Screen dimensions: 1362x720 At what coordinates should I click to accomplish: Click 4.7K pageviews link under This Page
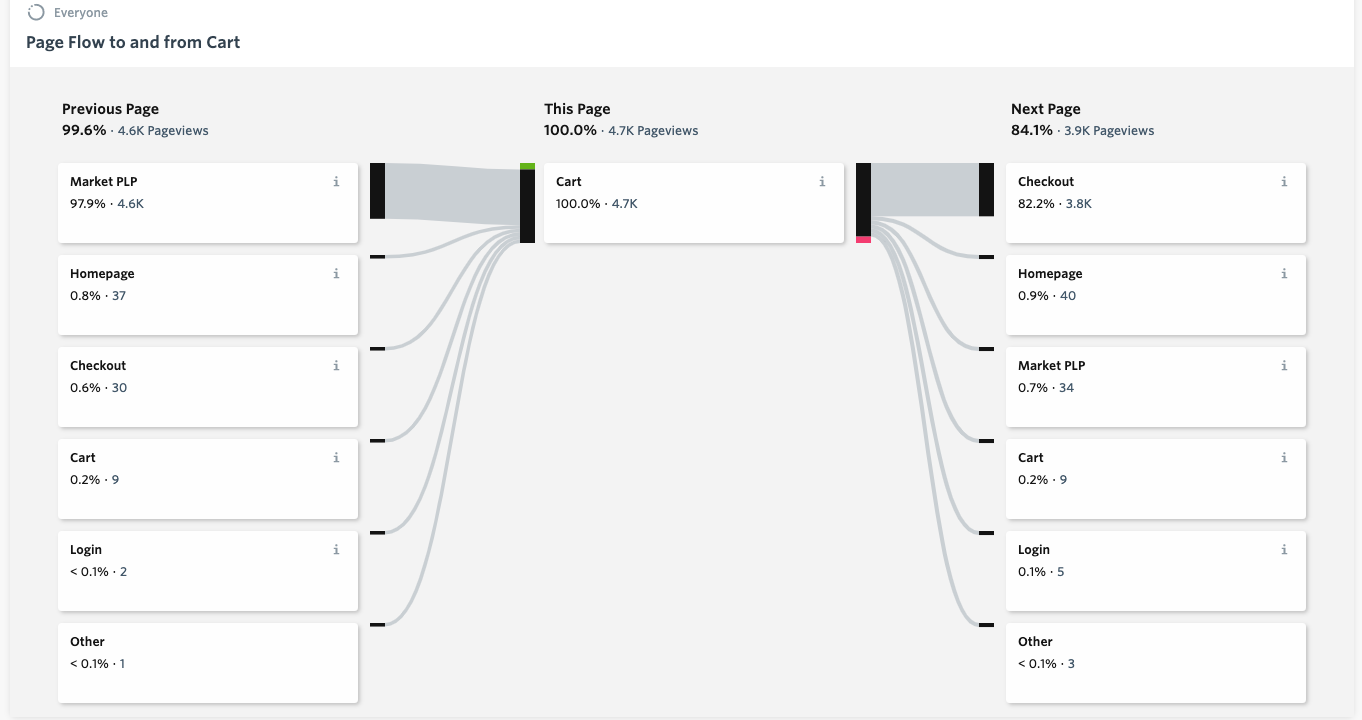pos(653,131)
